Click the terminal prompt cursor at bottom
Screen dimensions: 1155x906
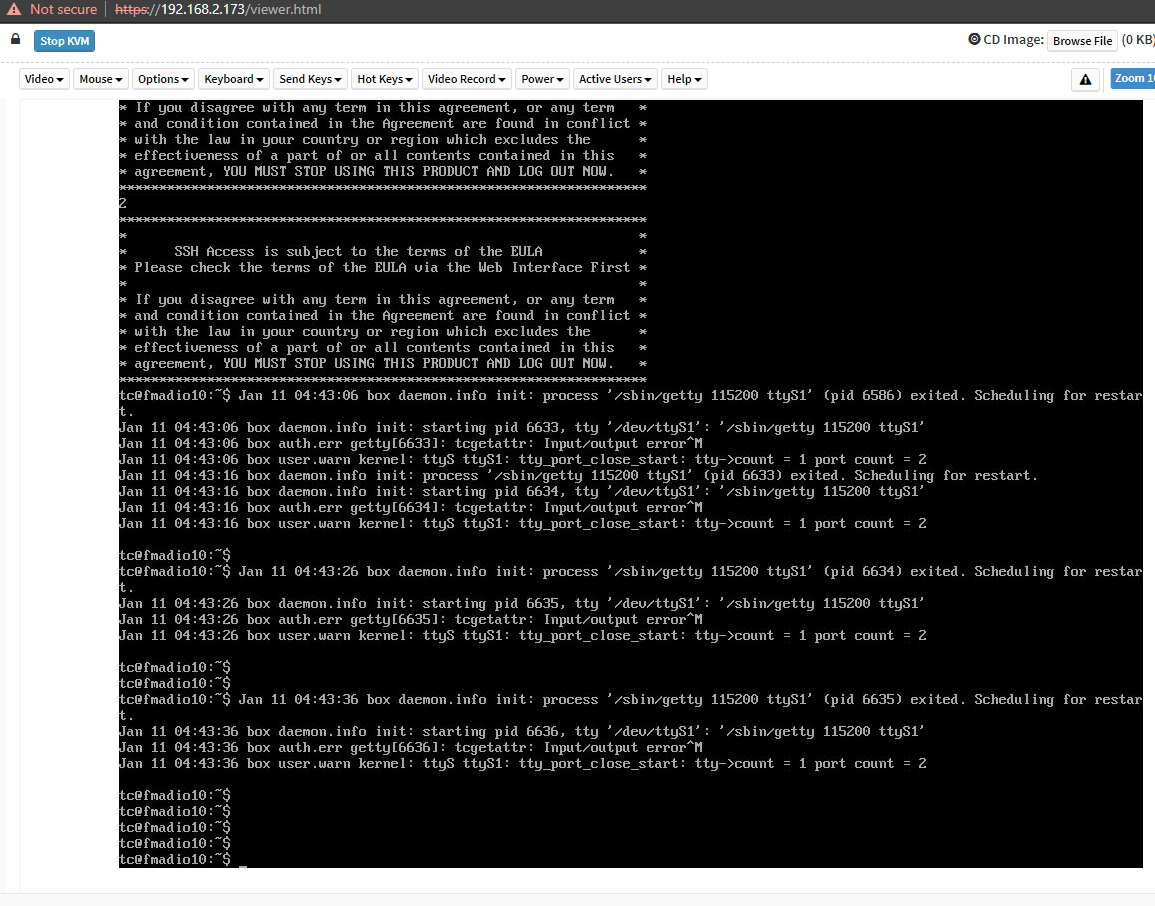243,860
